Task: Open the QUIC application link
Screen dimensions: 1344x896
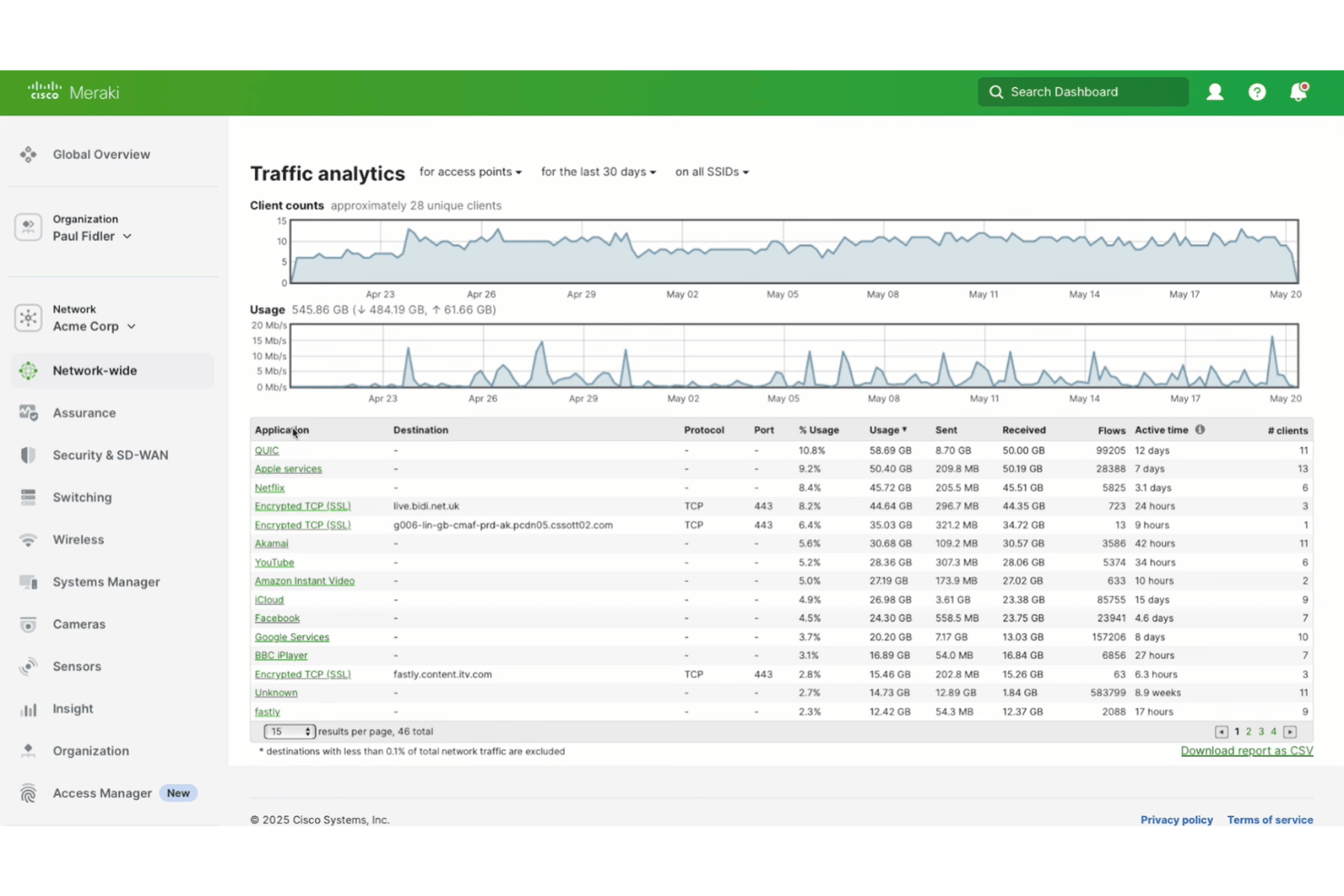Action: coord(266,450)
